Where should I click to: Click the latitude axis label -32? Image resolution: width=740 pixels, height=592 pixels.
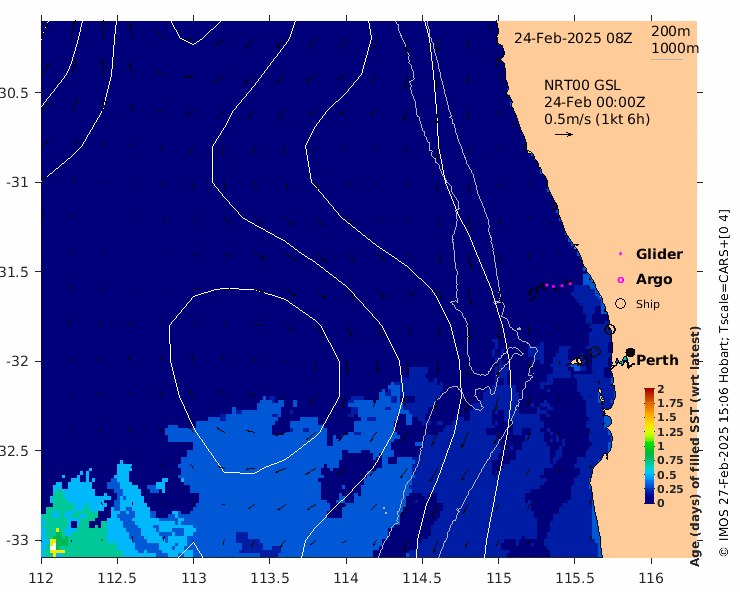pos(18,361)
